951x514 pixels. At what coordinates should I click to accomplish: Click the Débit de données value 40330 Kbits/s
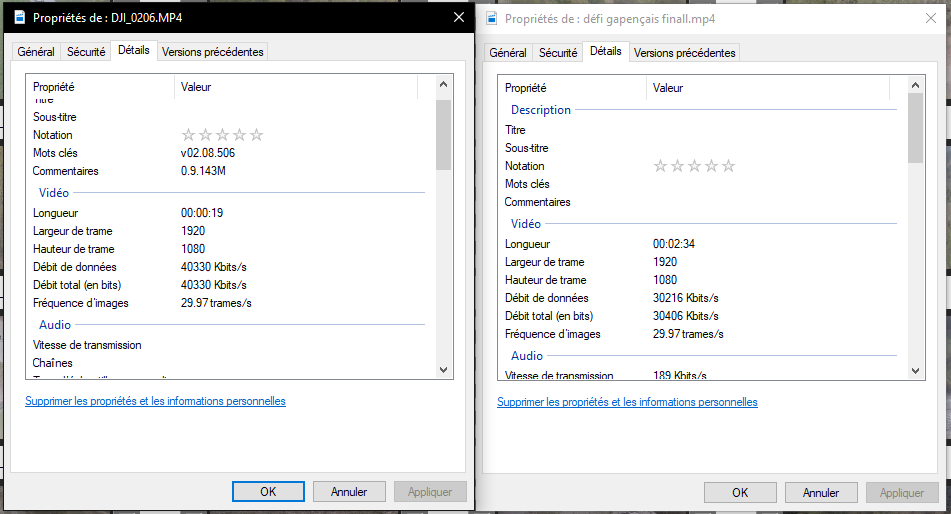213,267
